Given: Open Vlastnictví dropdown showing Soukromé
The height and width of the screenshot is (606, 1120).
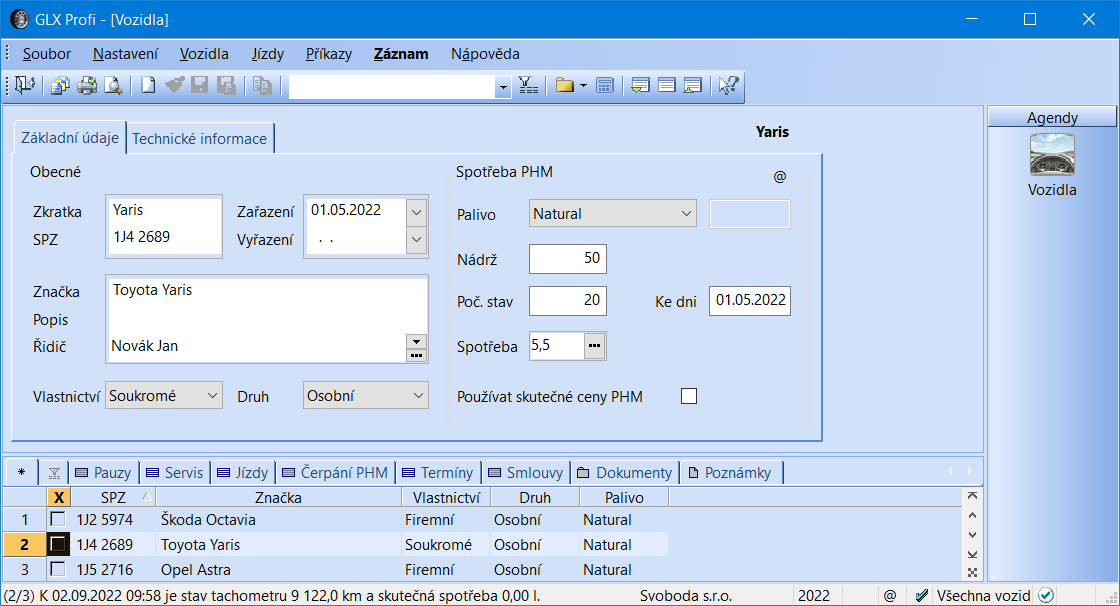Looking at the screenshot, I should 164,395.
